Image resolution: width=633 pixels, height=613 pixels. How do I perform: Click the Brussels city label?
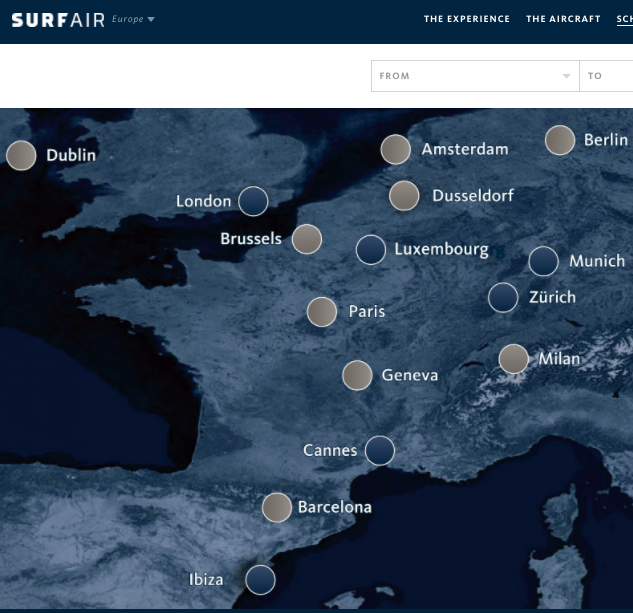coord(251,239)
